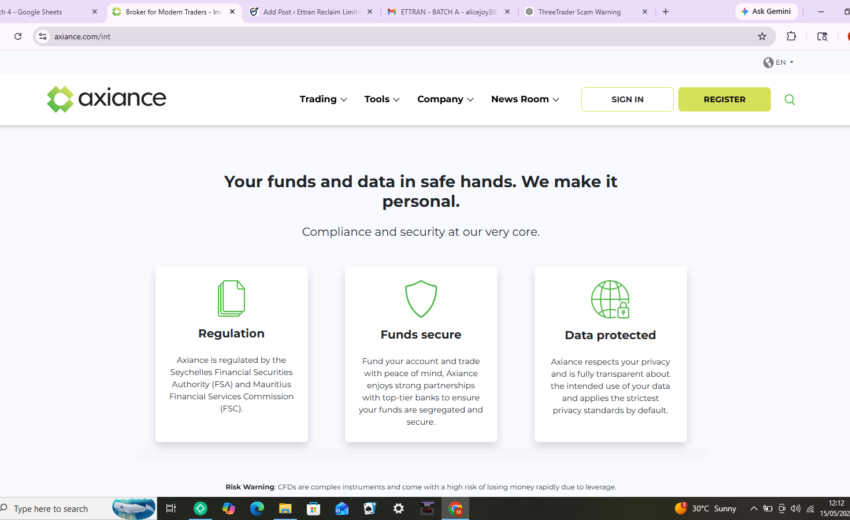
Task: Click the Funds secure shield icon
Action: tap(421, 299)
